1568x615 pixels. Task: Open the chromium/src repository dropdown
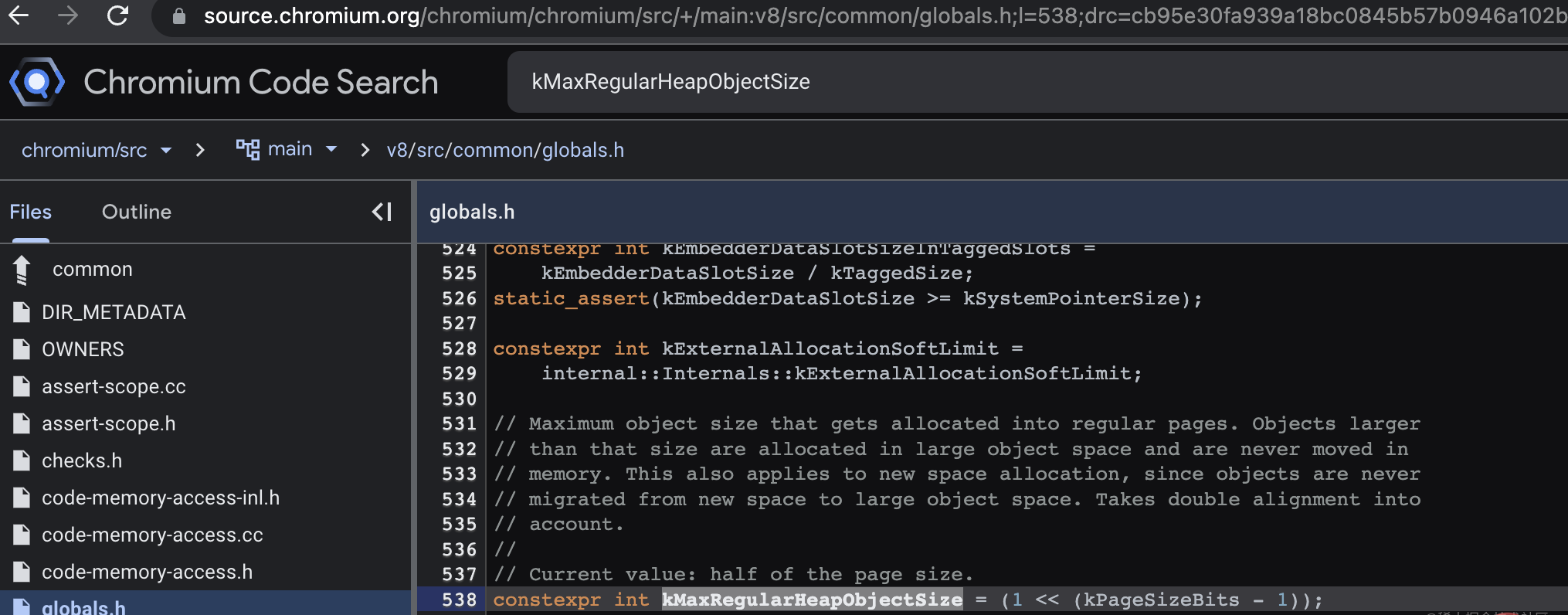96,150
